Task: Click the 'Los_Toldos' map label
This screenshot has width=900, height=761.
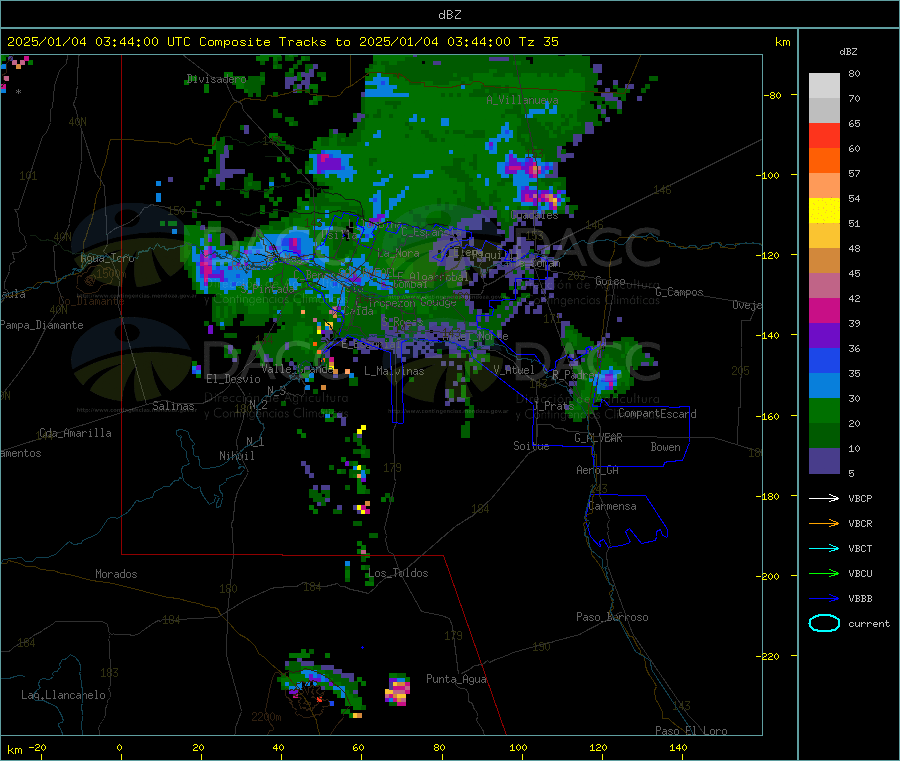Action: pos(398,573)
